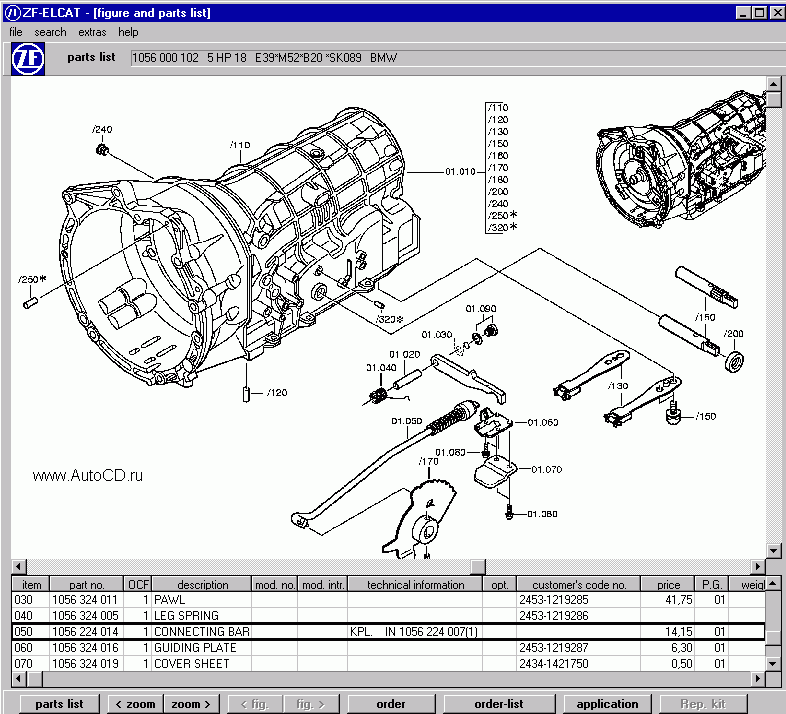Screen dimensions: 786x714
Task: Click the /240 callout label near the nut
Action: point(102,129)
